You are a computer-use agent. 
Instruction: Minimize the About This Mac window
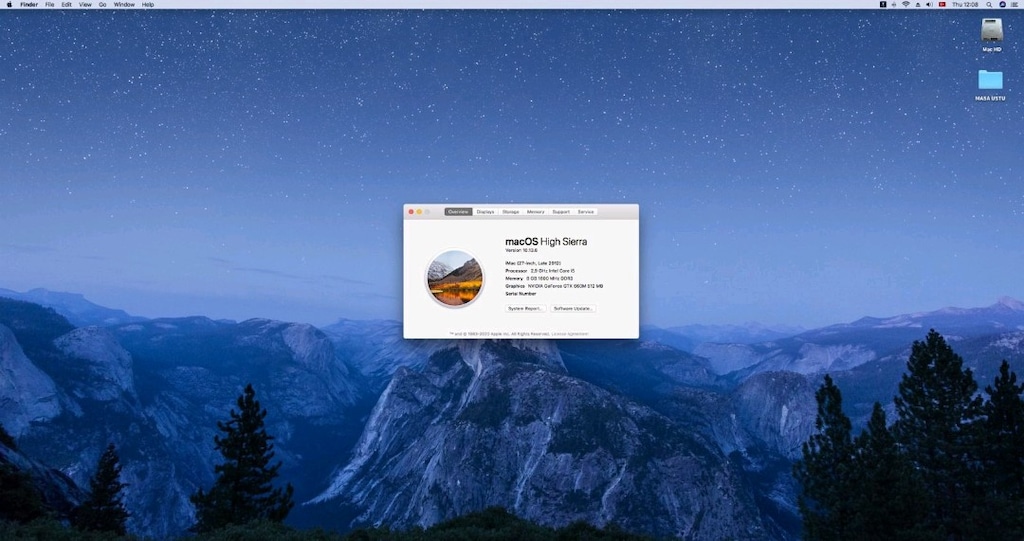(419, 212)
